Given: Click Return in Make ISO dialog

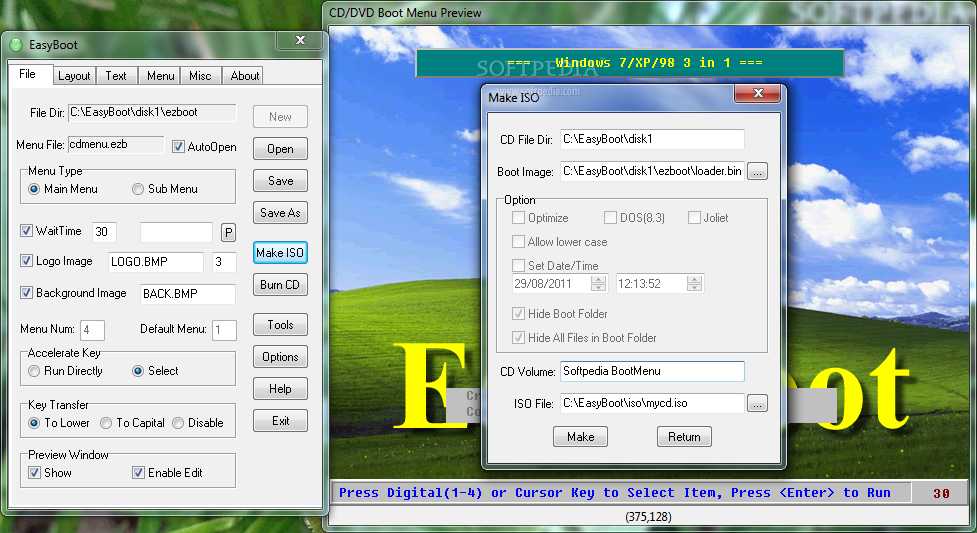Looking at the screenshot, I should tap(684, 437).
